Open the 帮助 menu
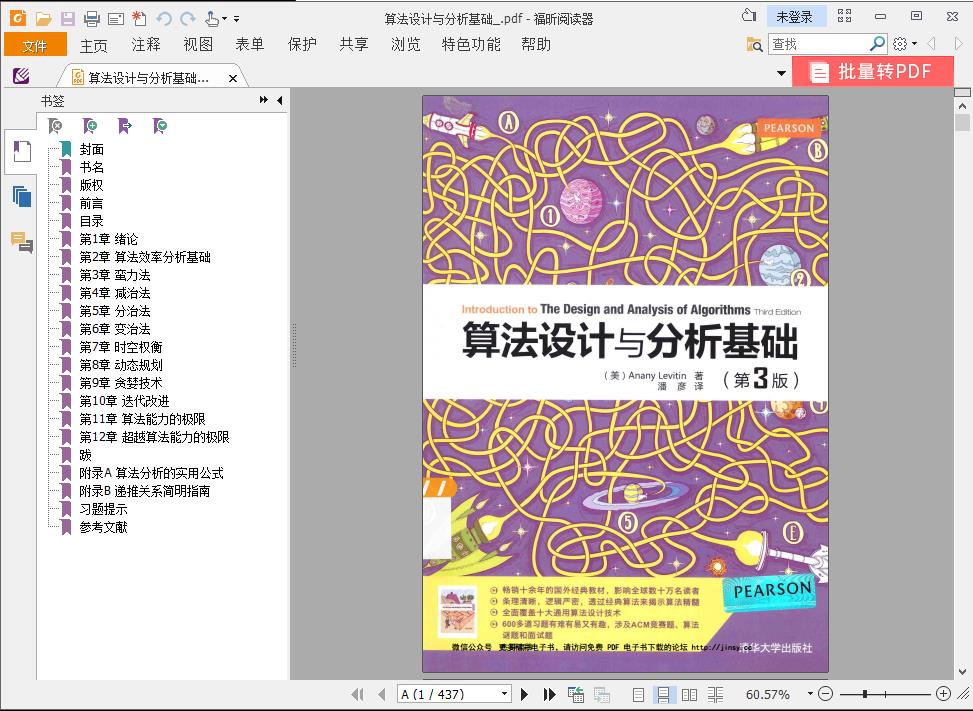 [x=536, y=45]
